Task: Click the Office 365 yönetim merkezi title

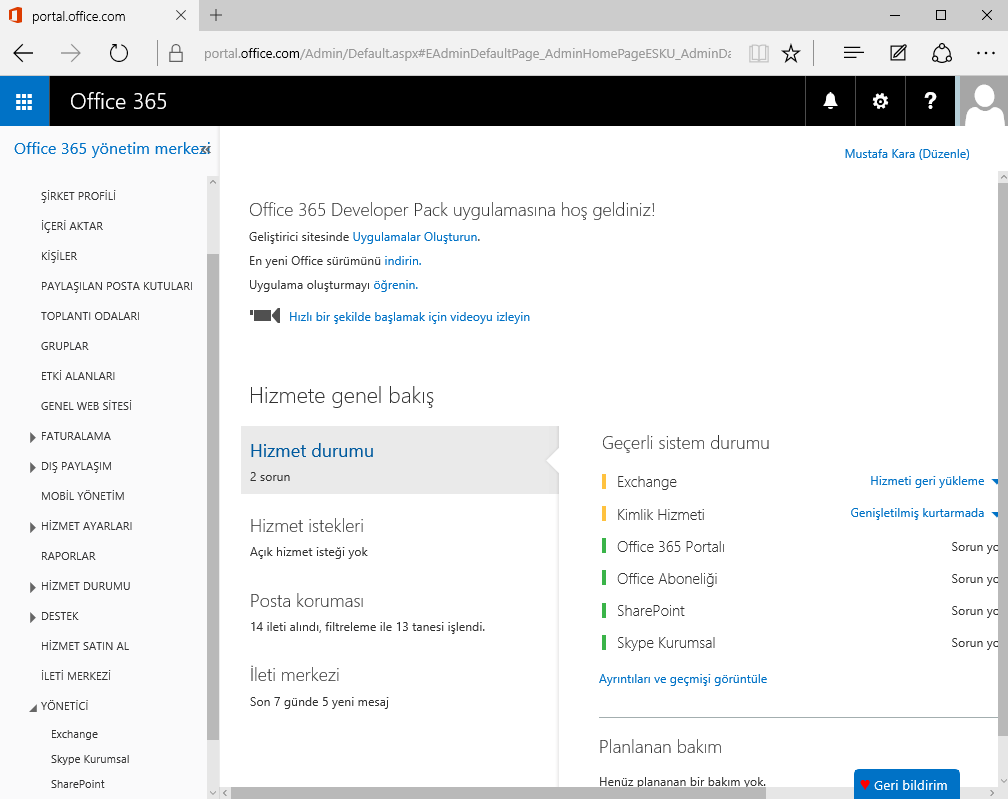Action: (x=112, y=149)
